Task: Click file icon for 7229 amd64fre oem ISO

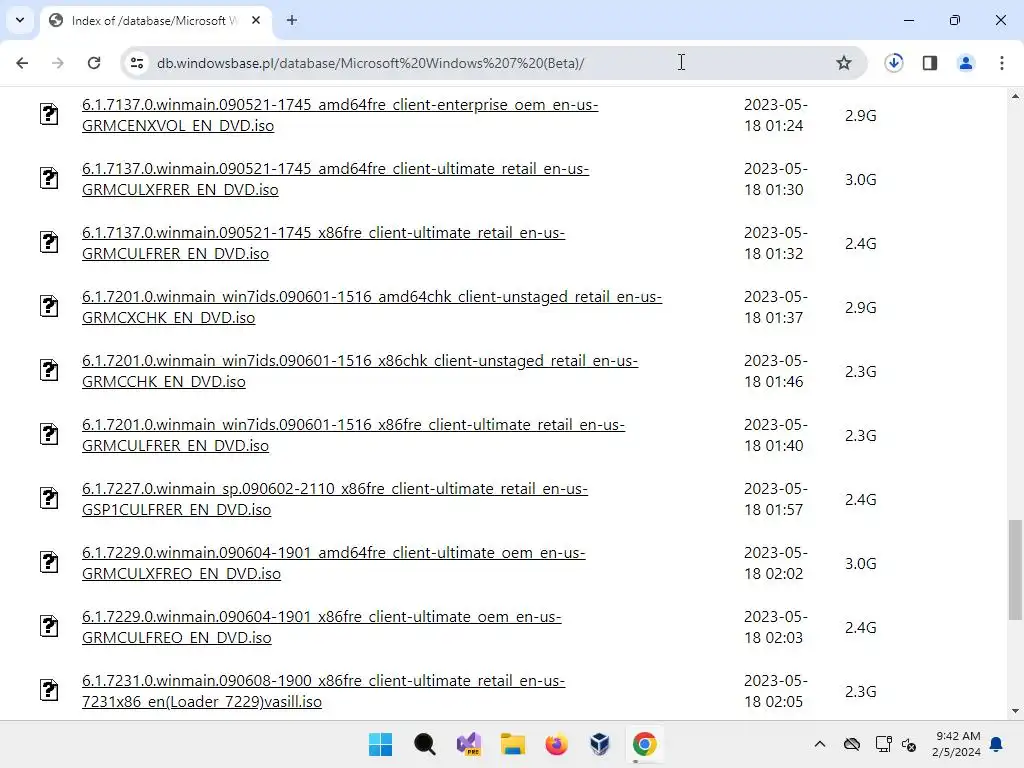Action: coord(49,562)
